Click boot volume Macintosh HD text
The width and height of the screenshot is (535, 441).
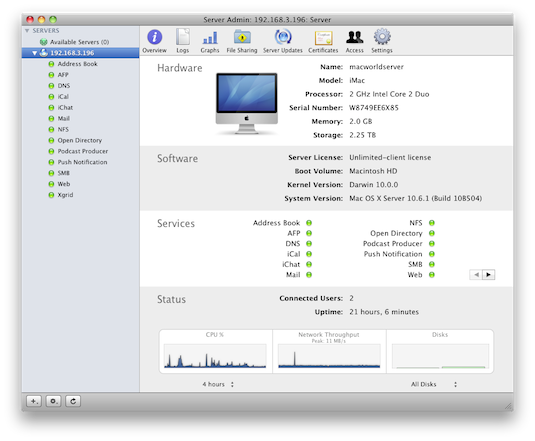click(373, 171)
